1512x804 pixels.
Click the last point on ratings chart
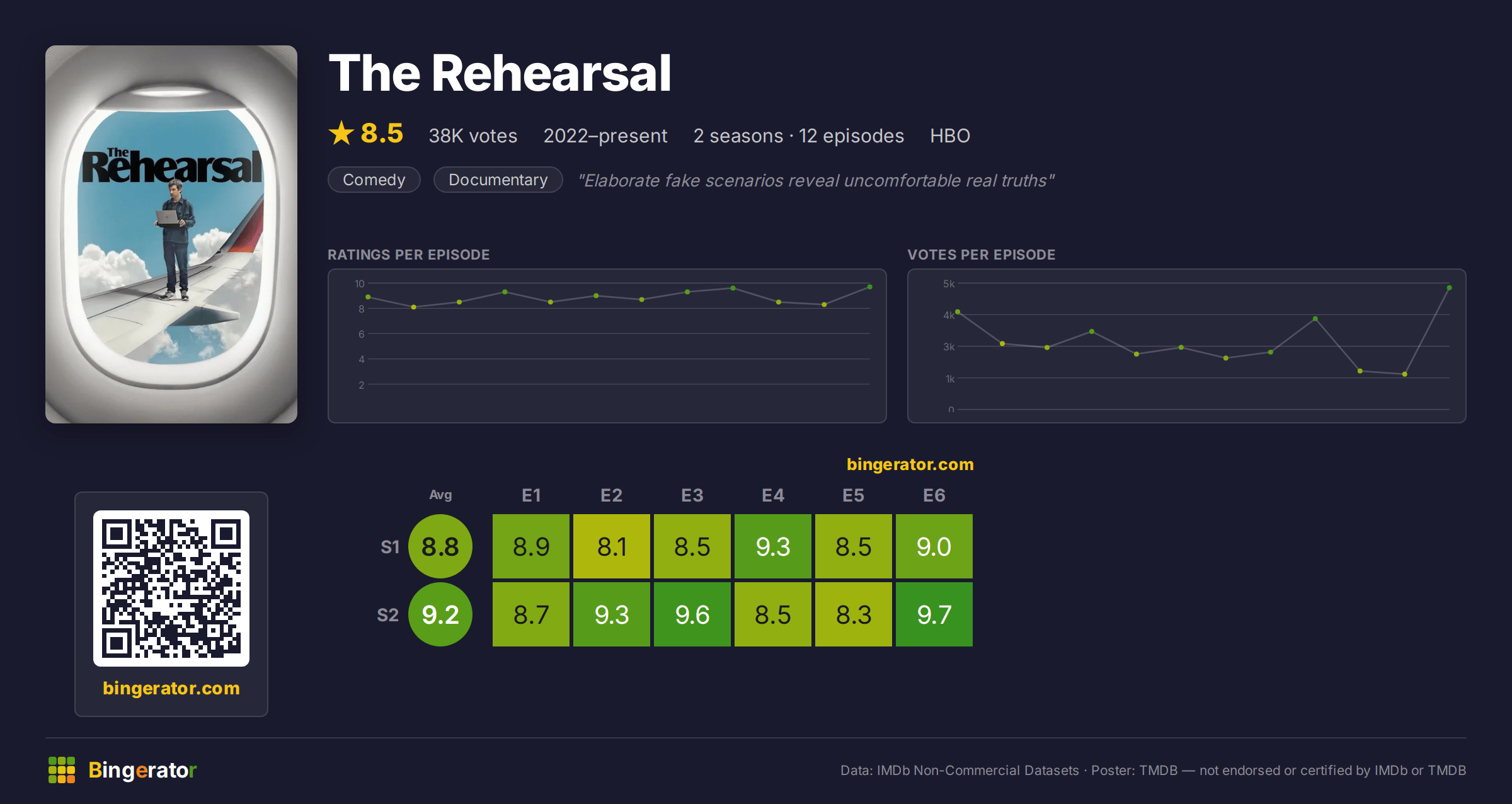[870, 287]
